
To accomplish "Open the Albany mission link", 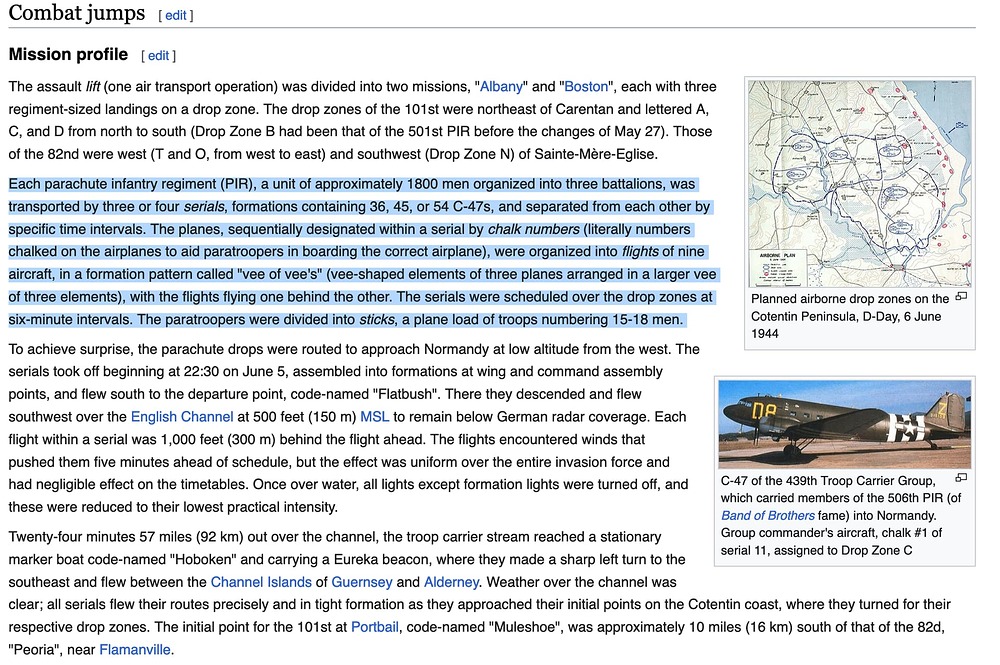I will point(501,87).
